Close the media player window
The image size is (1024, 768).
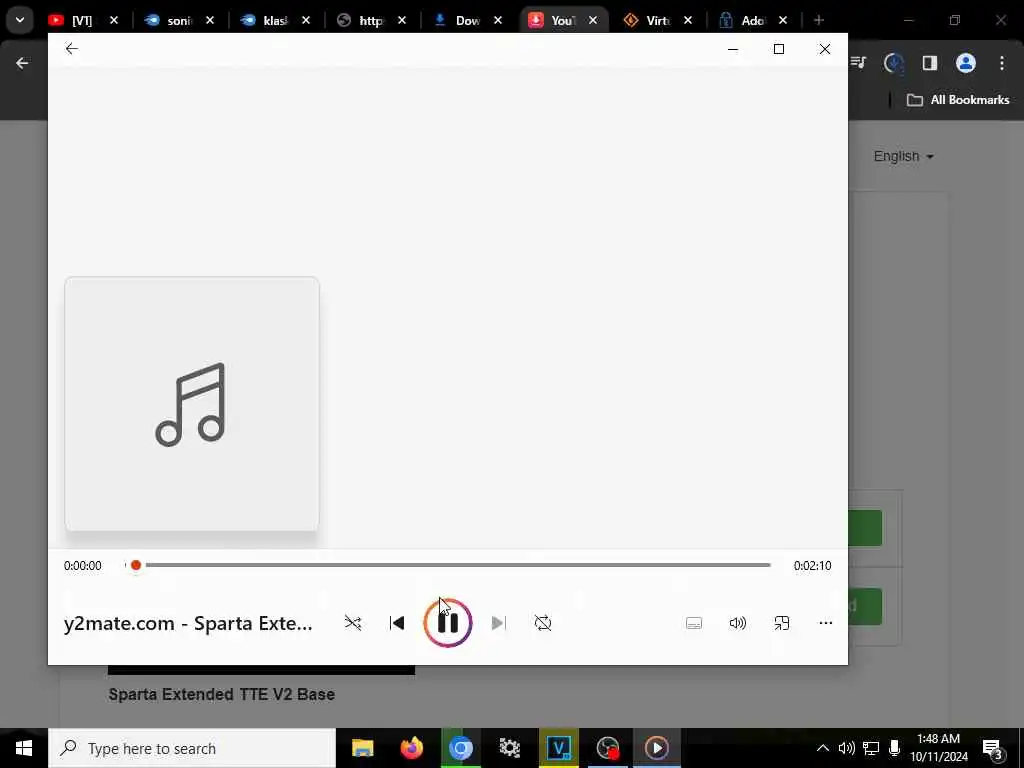point(825,49)
